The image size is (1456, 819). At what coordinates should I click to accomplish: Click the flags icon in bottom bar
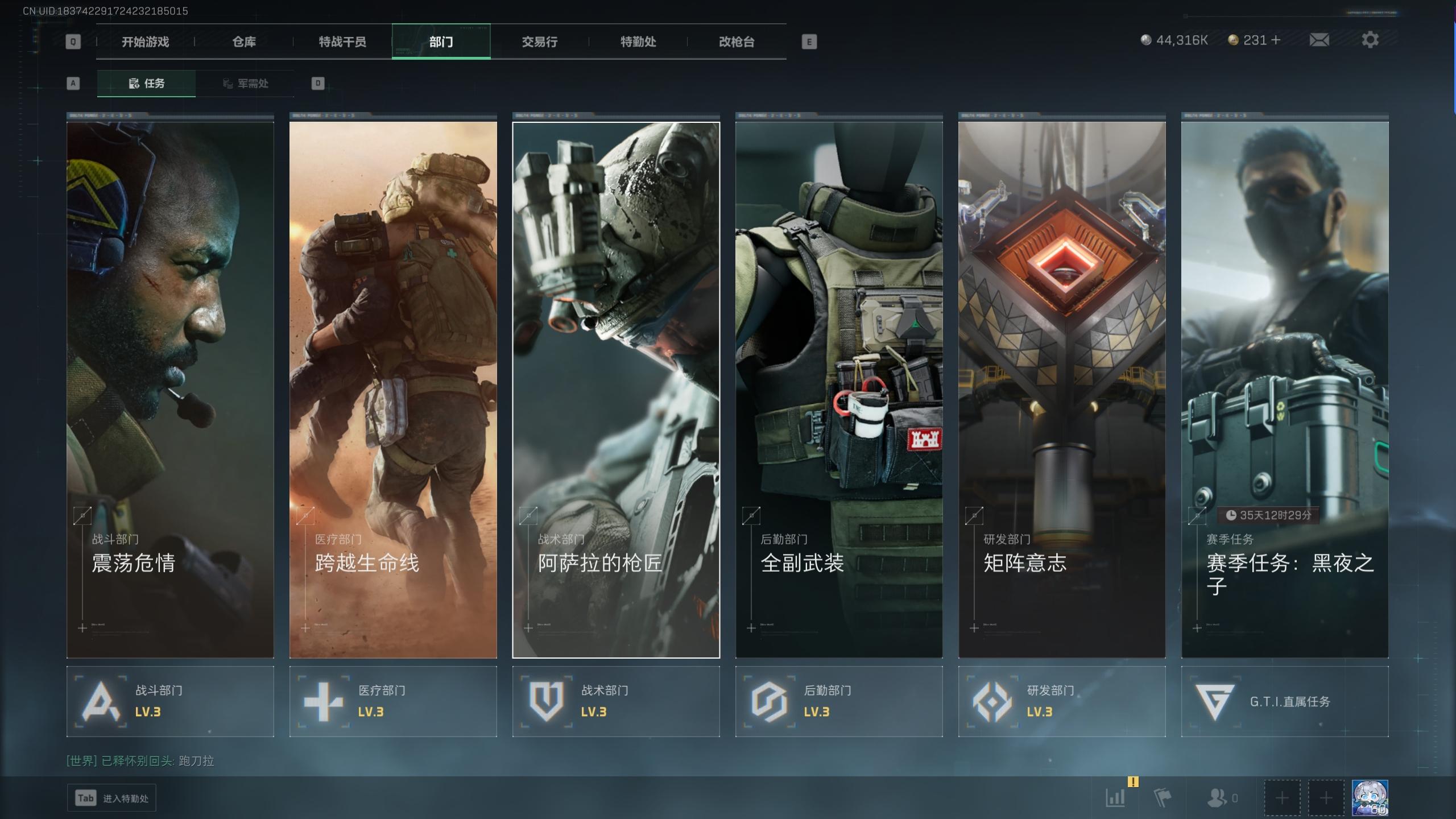pos(1162,797)
